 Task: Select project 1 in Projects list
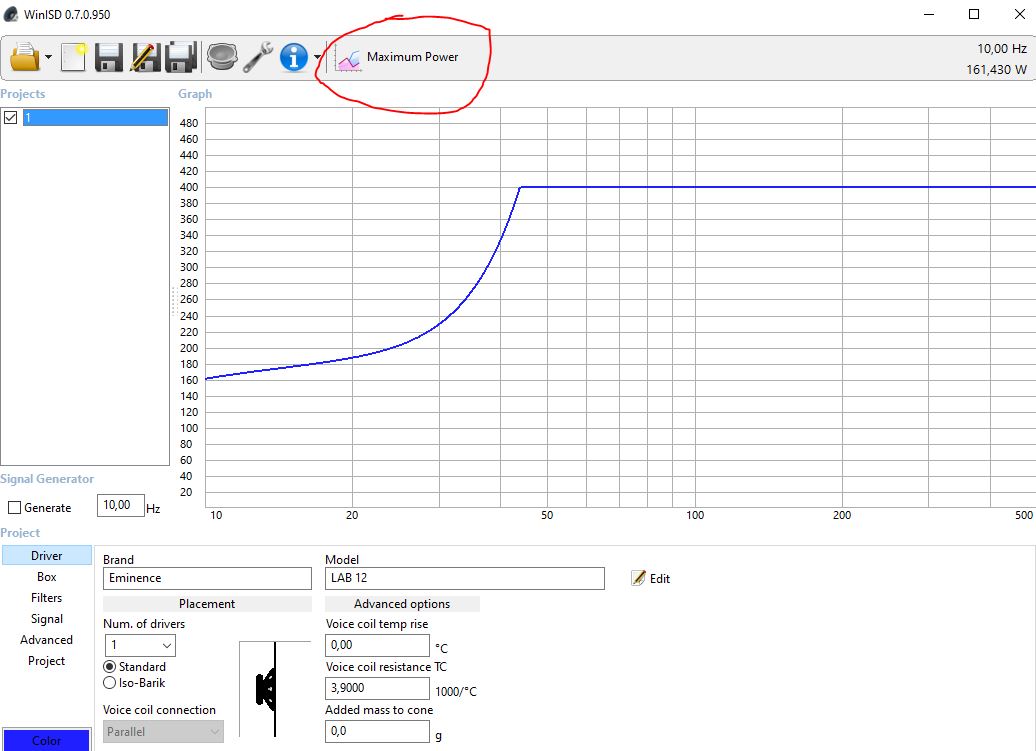click(x=96, y=118)
